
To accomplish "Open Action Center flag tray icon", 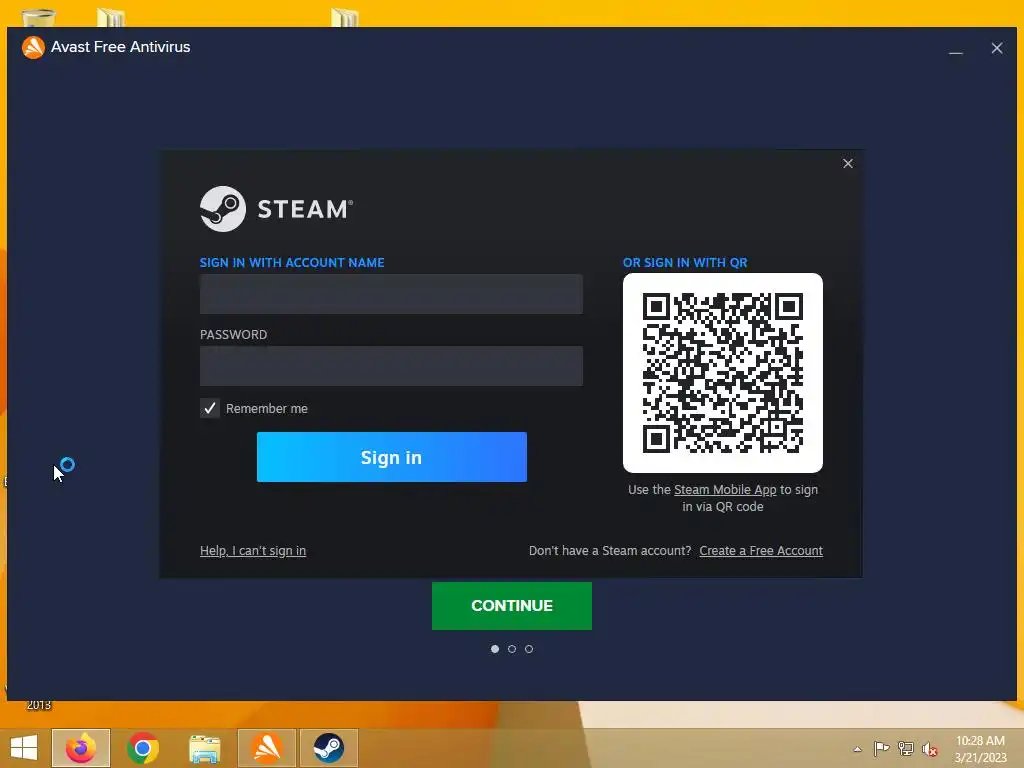I will pos(882,748).
